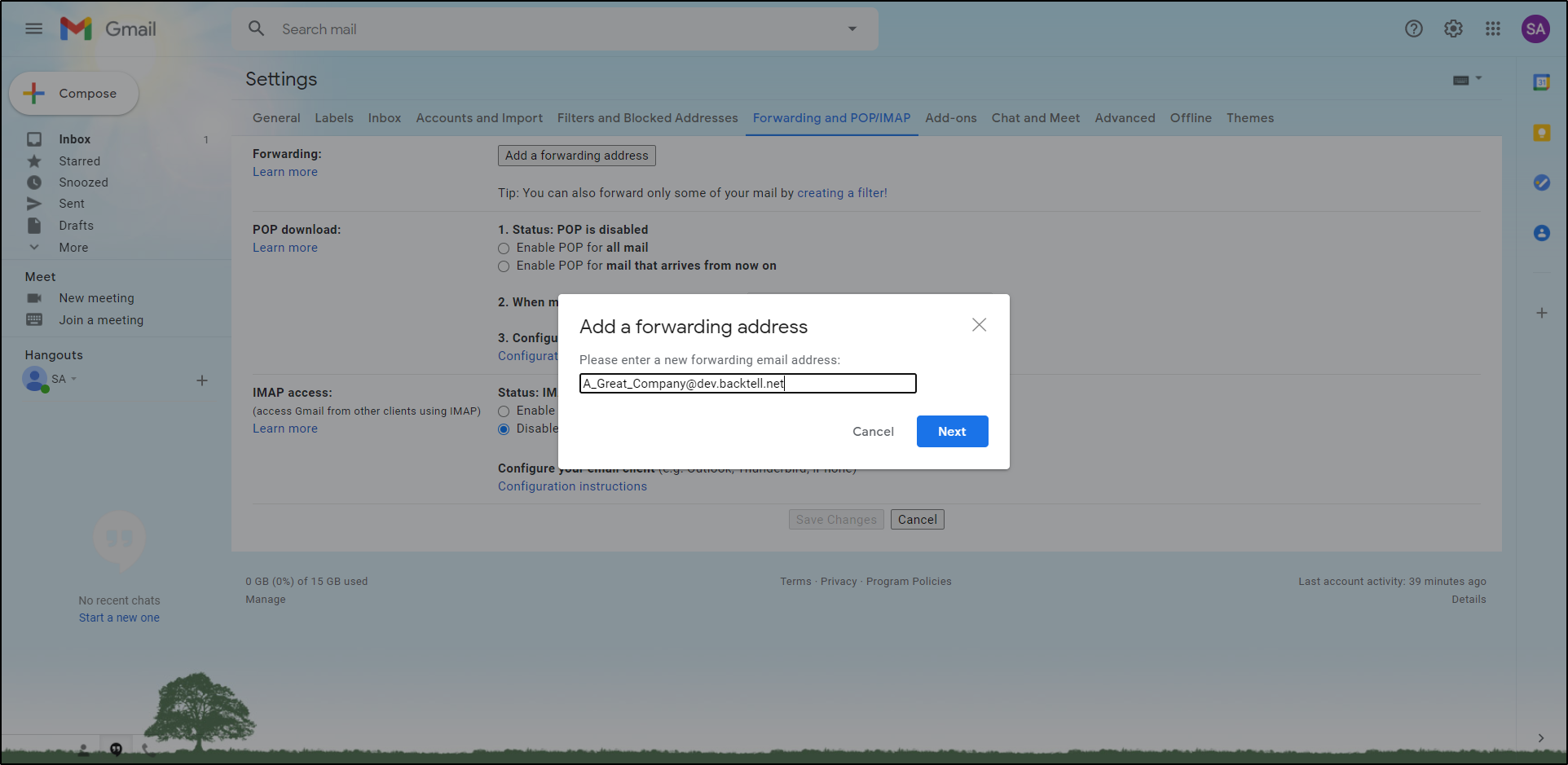The width and height of the screenshot is (1568, 765).
Task: Start a New meeting
Action: tap(96, 298)
